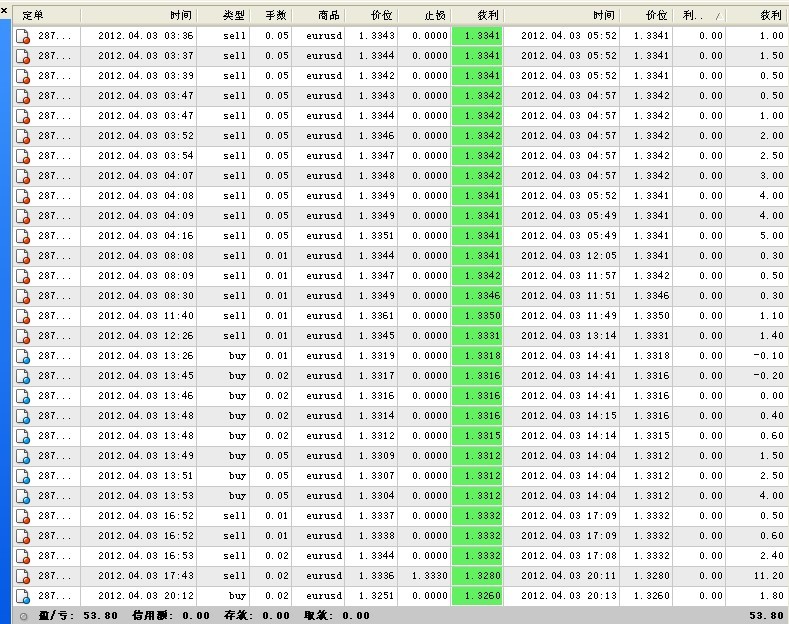Screen dimensions: 789x624
Task: Click the close time 2012.04.03 20:11
Action: click(x=569, y=576)
